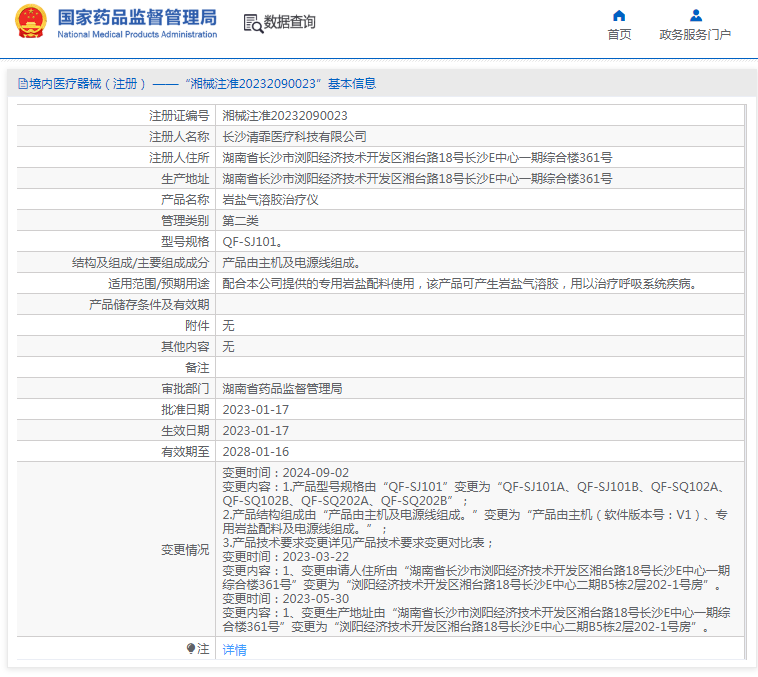The height and width of the screenshot is (677, 758).
Task: Click the home house icon
Action: tap(619, 16)
